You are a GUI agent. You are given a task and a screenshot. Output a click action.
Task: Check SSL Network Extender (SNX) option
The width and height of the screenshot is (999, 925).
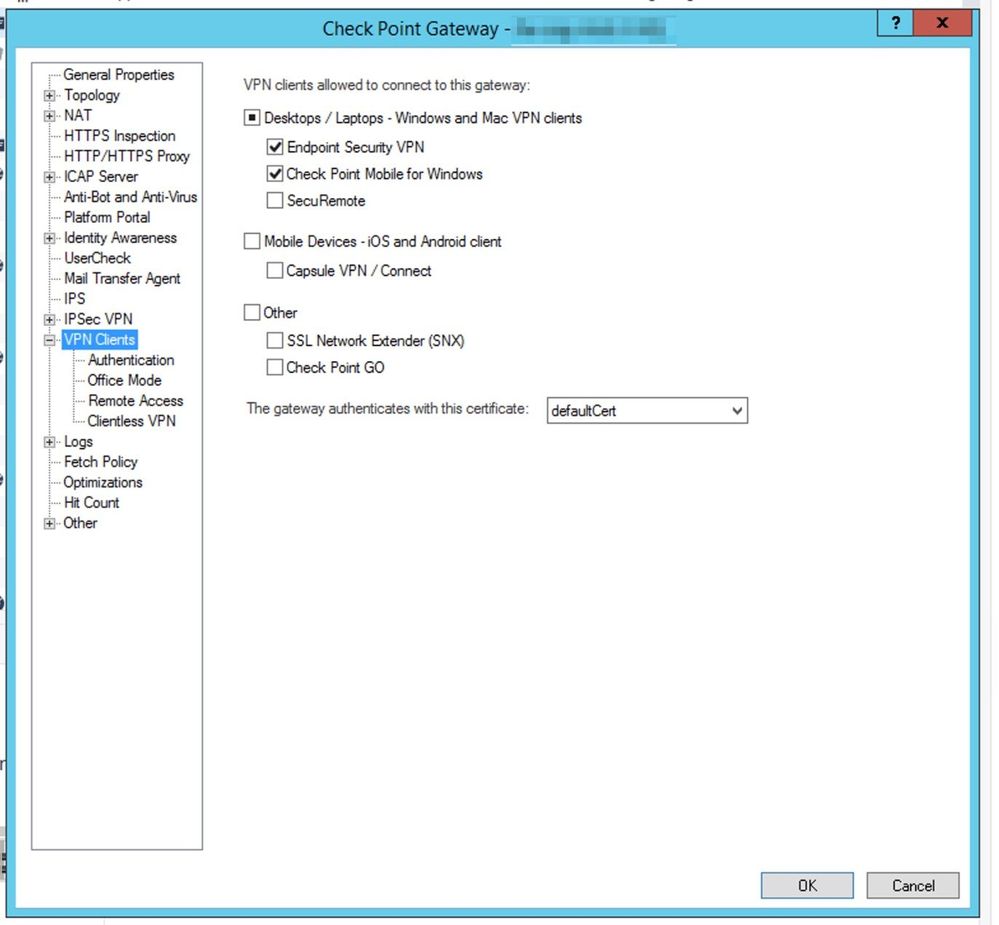[x=275, y=341]
